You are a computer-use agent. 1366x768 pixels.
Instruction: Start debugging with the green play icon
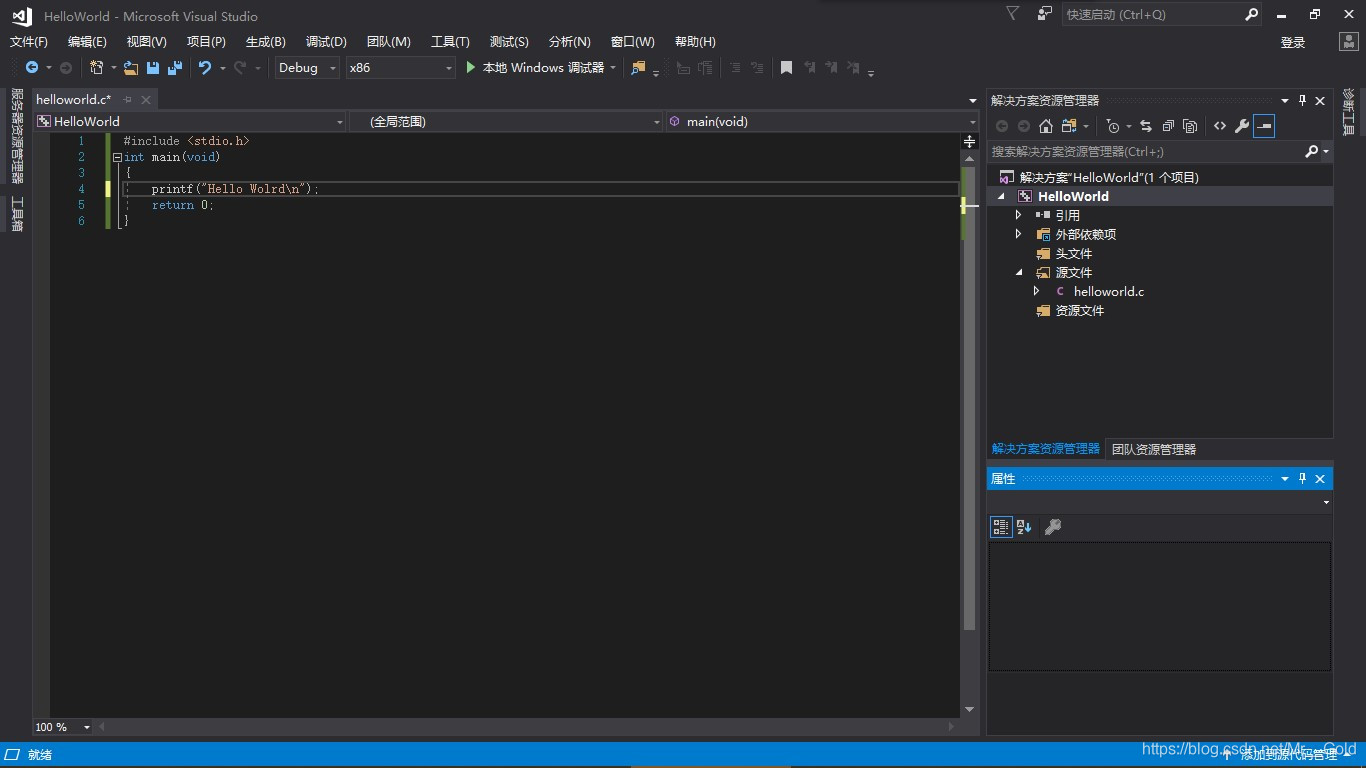[471, 68]
